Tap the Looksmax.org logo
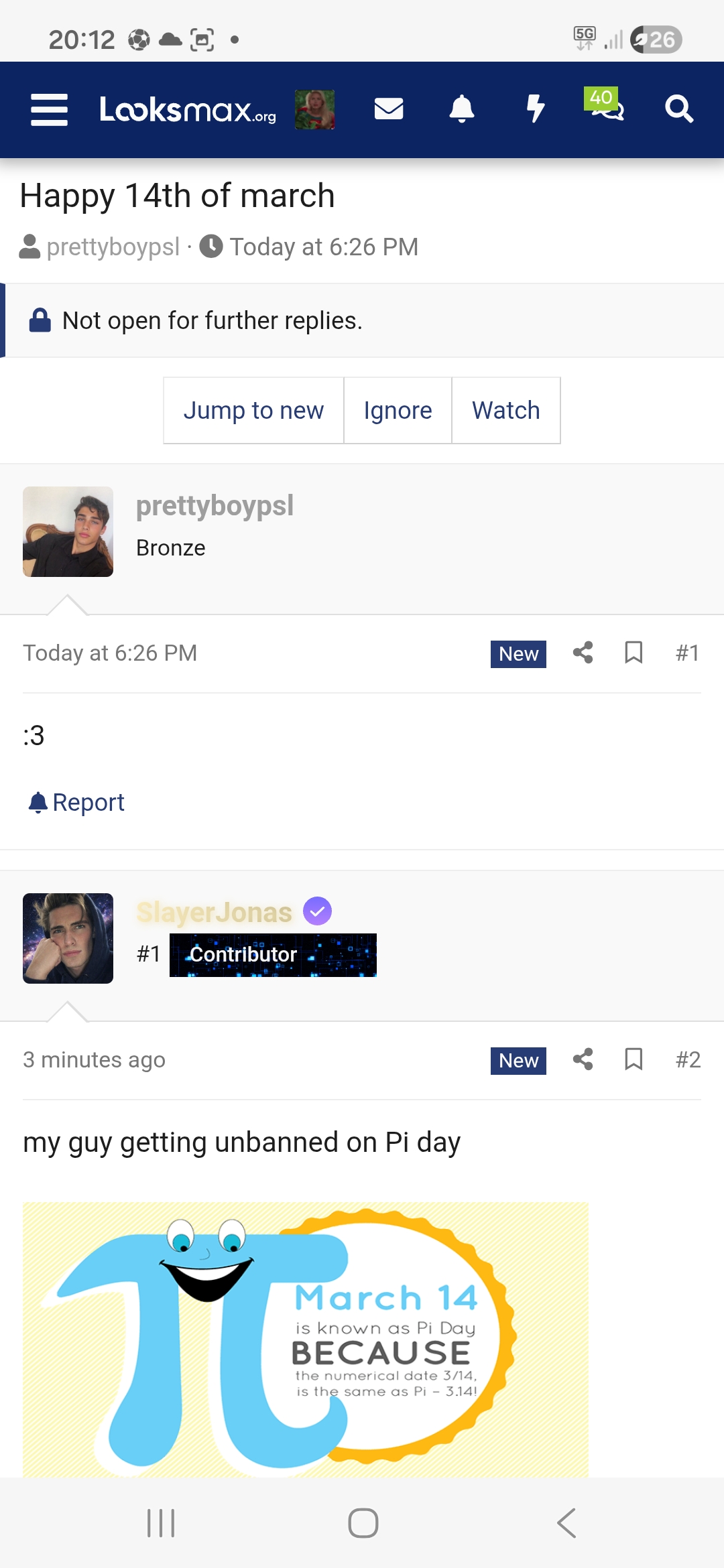This screenshot has width=724, height=1568. tap(187, 109)
